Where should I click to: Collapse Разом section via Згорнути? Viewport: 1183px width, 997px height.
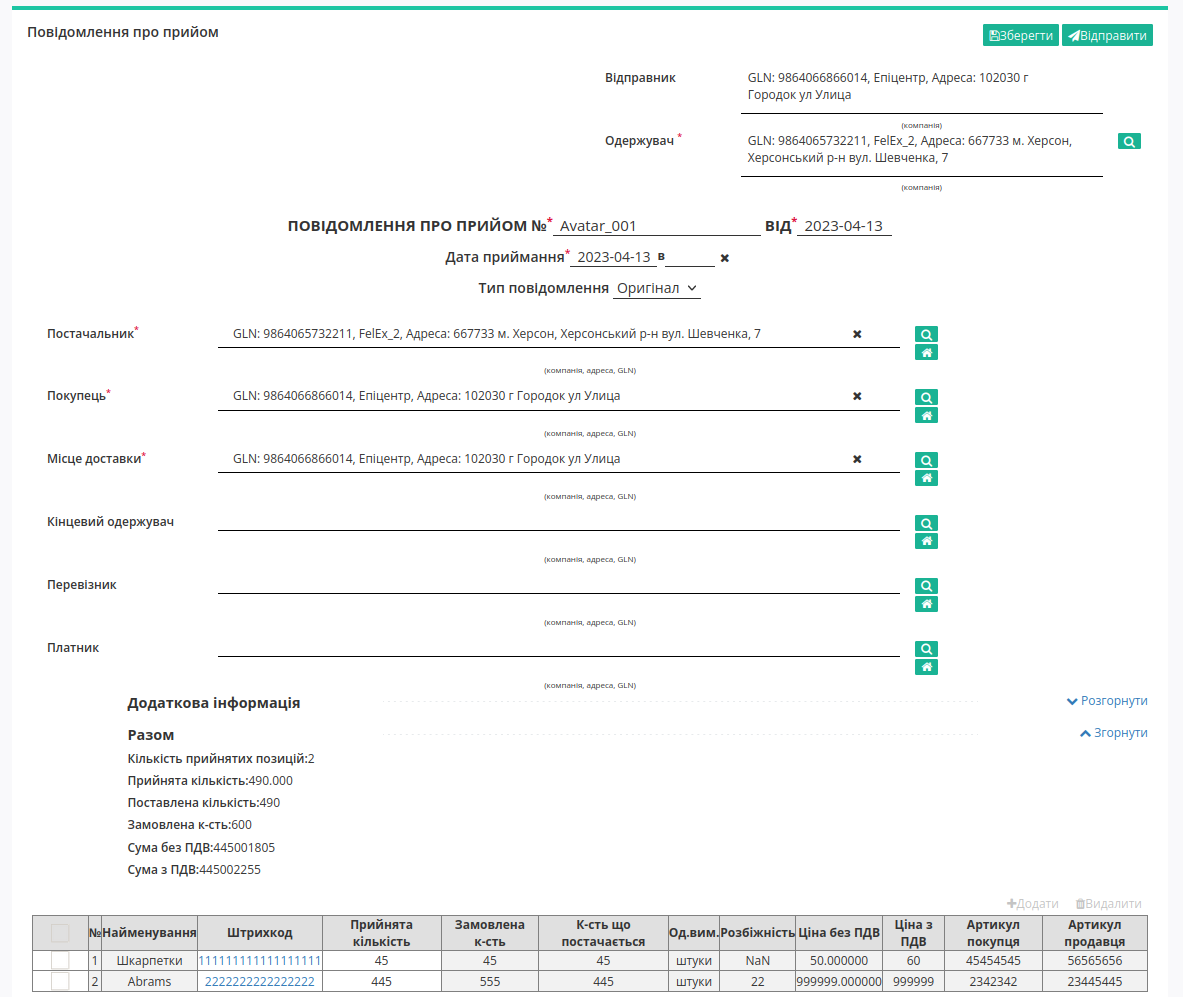(x=1114, y=733)
